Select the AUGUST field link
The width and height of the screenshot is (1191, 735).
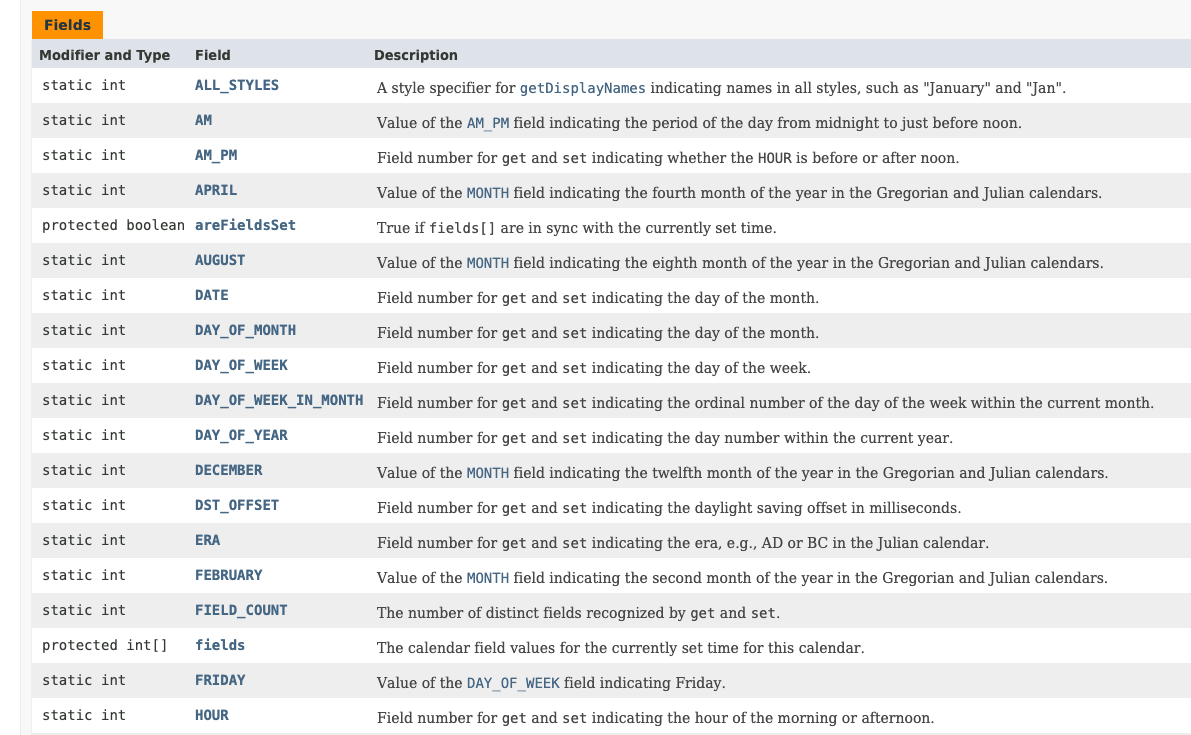click(x=220, y=260)
